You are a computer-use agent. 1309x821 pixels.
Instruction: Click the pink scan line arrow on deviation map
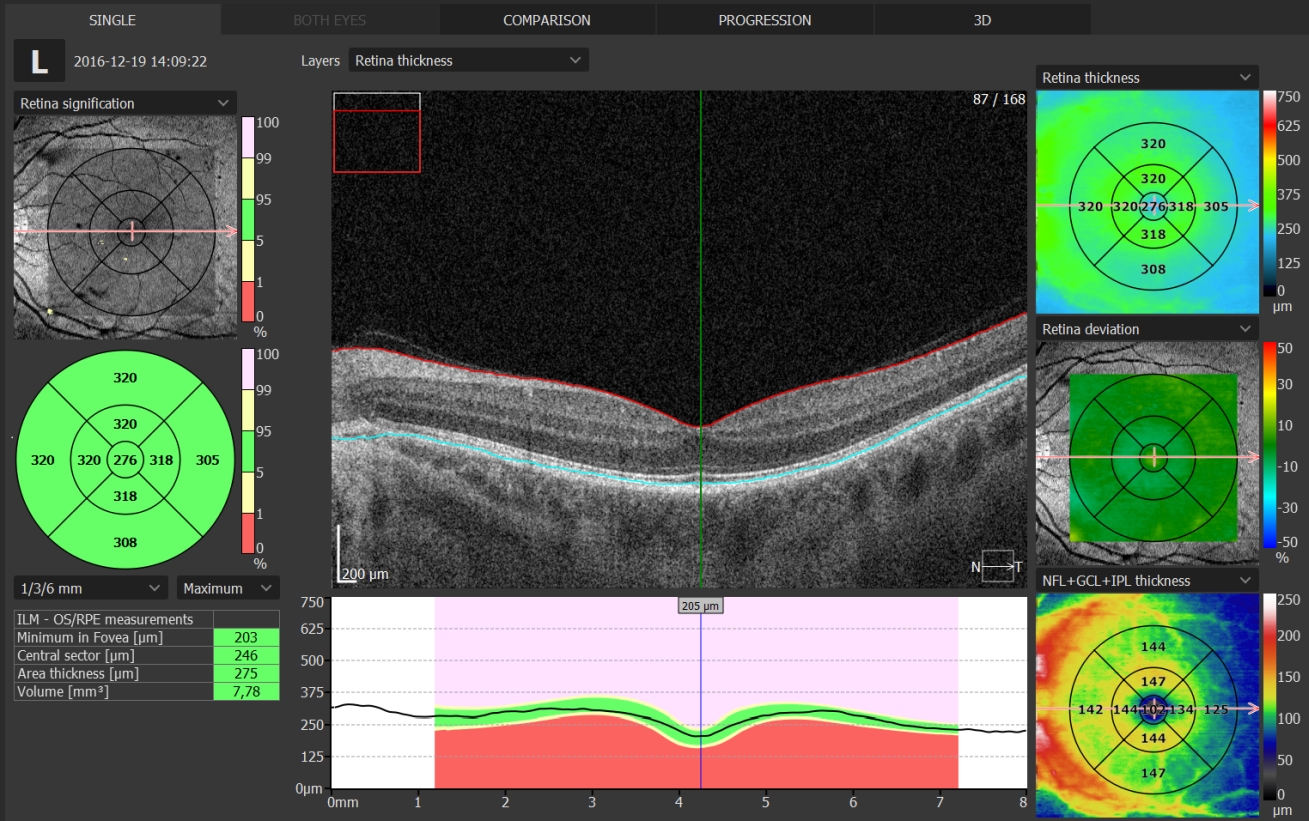coord(1148,457)
